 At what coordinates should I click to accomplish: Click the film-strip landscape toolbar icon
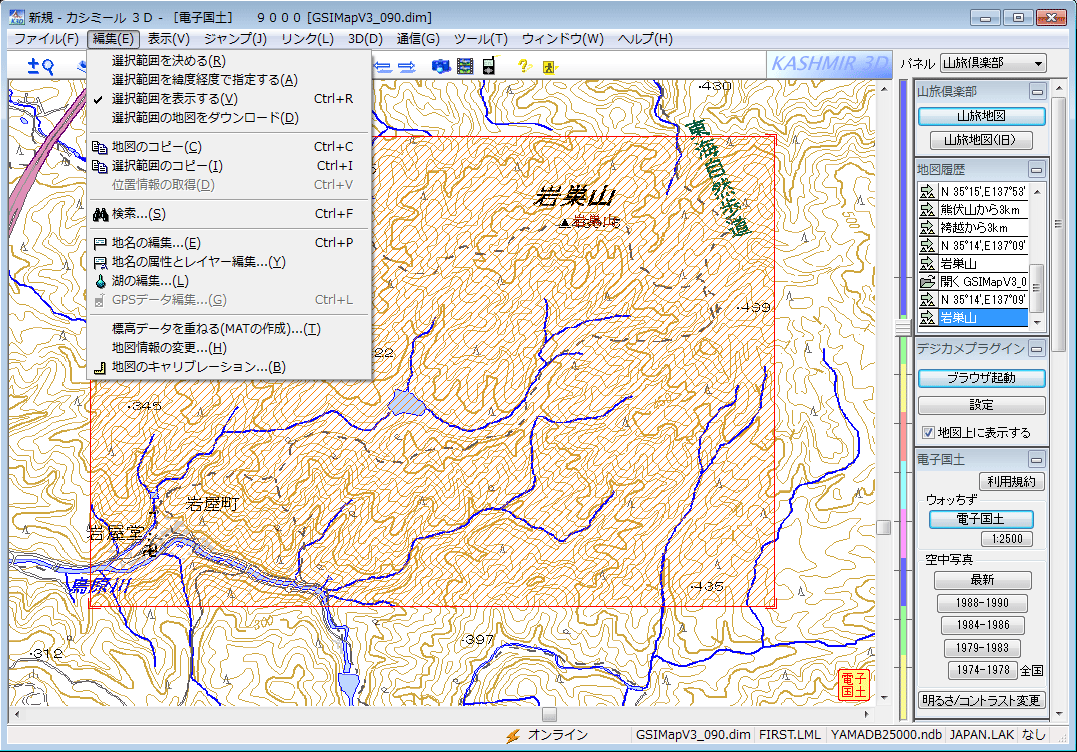tap(465, 67)
